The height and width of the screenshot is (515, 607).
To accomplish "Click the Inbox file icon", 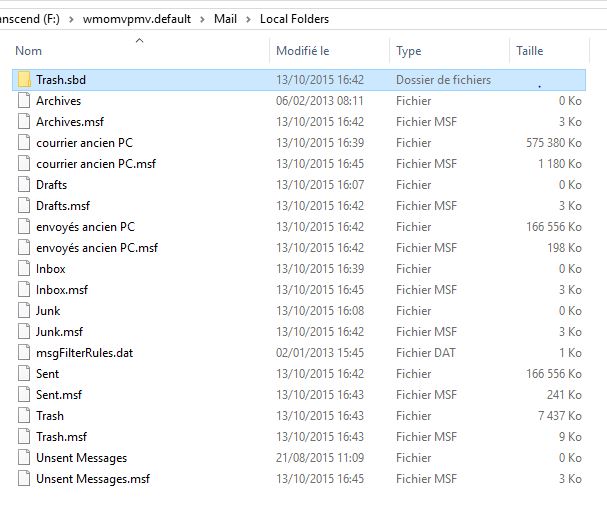I will [24, 269].
